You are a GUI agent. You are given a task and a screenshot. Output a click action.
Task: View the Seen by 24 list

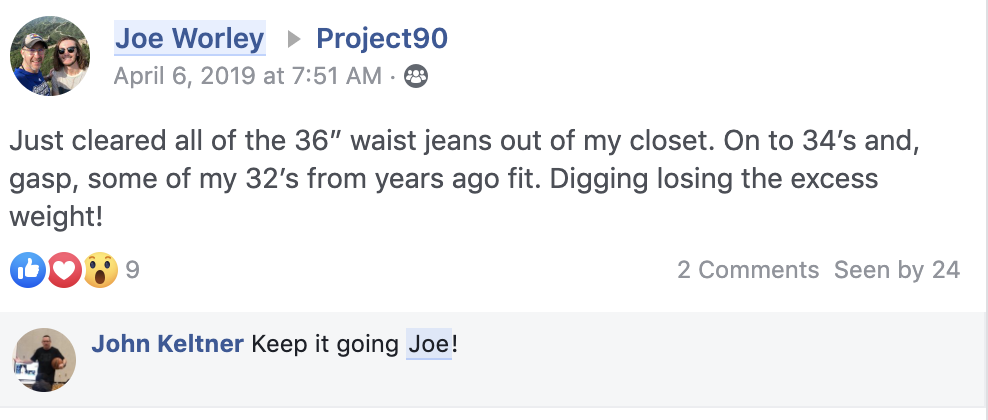pos(897,269)
